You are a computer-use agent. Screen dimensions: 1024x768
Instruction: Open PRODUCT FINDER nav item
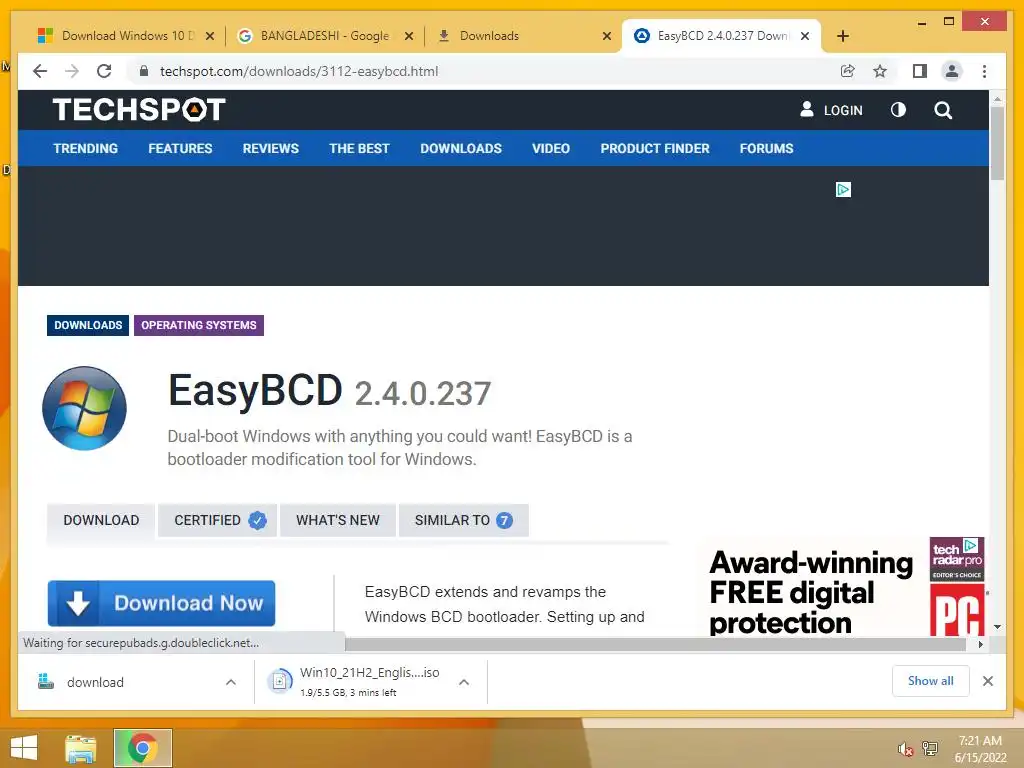(x=655, y=148)
